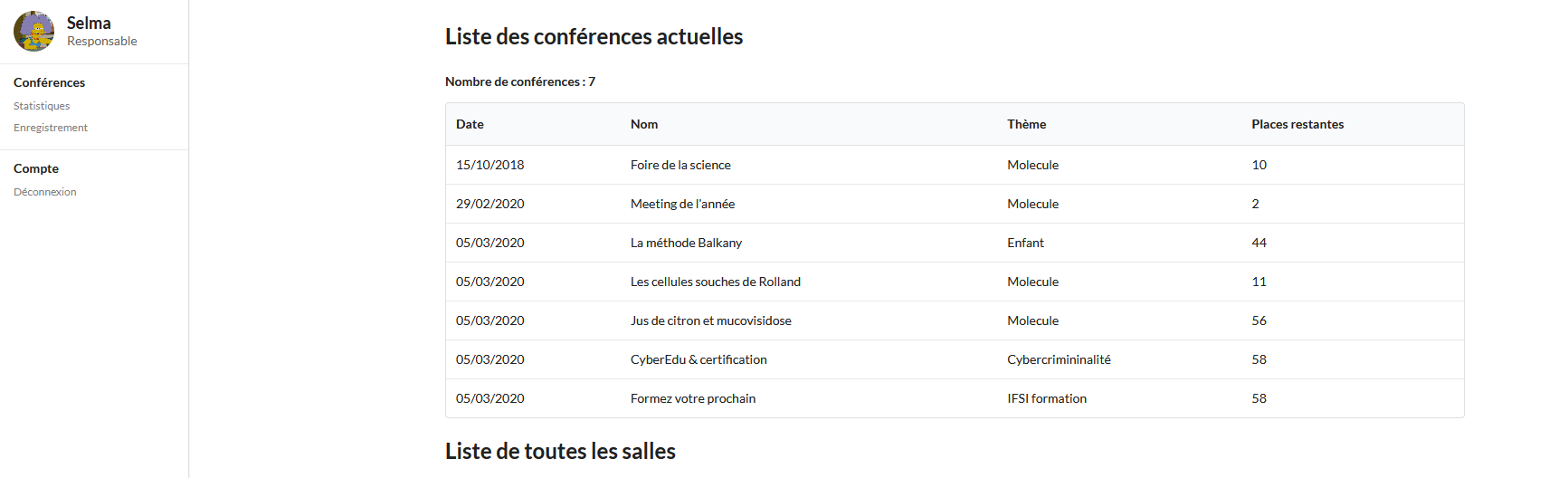Click Selma's avatar image
The image size is (1568, 478).
pos(33,32)
